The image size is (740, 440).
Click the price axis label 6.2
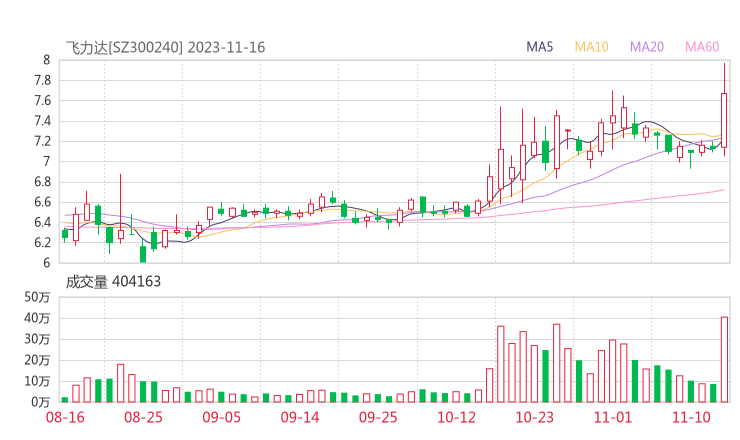(x=42, y=243)
